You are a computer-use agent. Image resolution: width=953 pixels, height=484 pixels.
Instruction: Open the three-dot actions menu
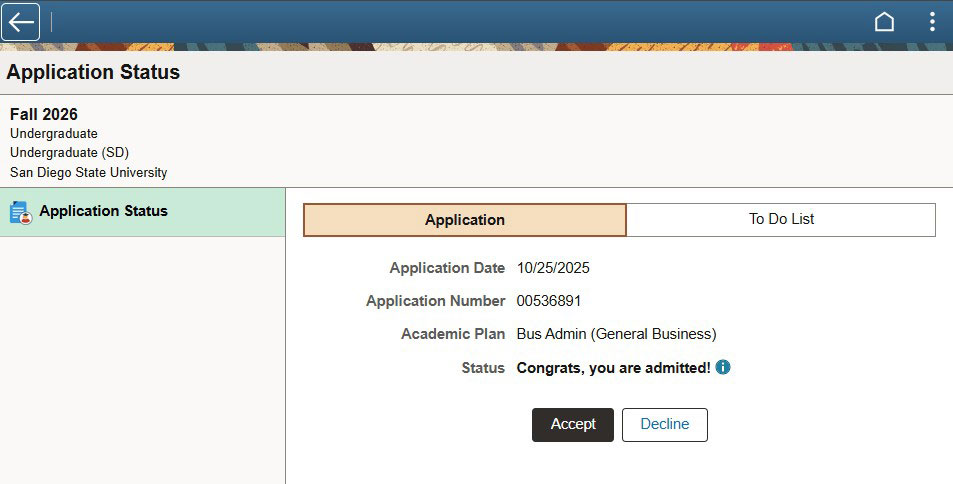coord(932,22)
